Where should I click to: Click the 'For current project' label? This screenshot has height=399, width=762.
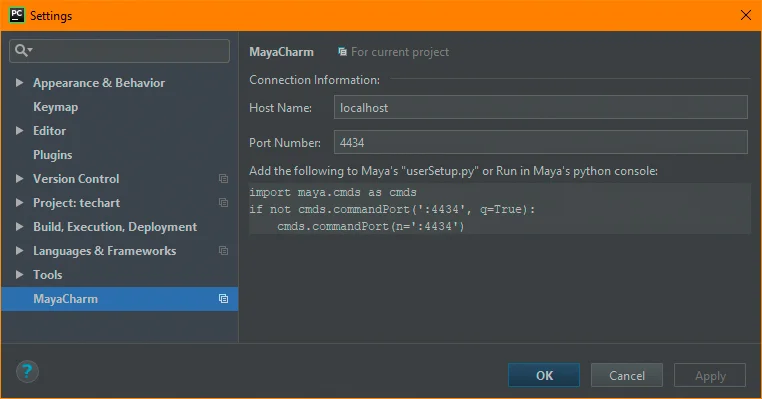(400, 52)
